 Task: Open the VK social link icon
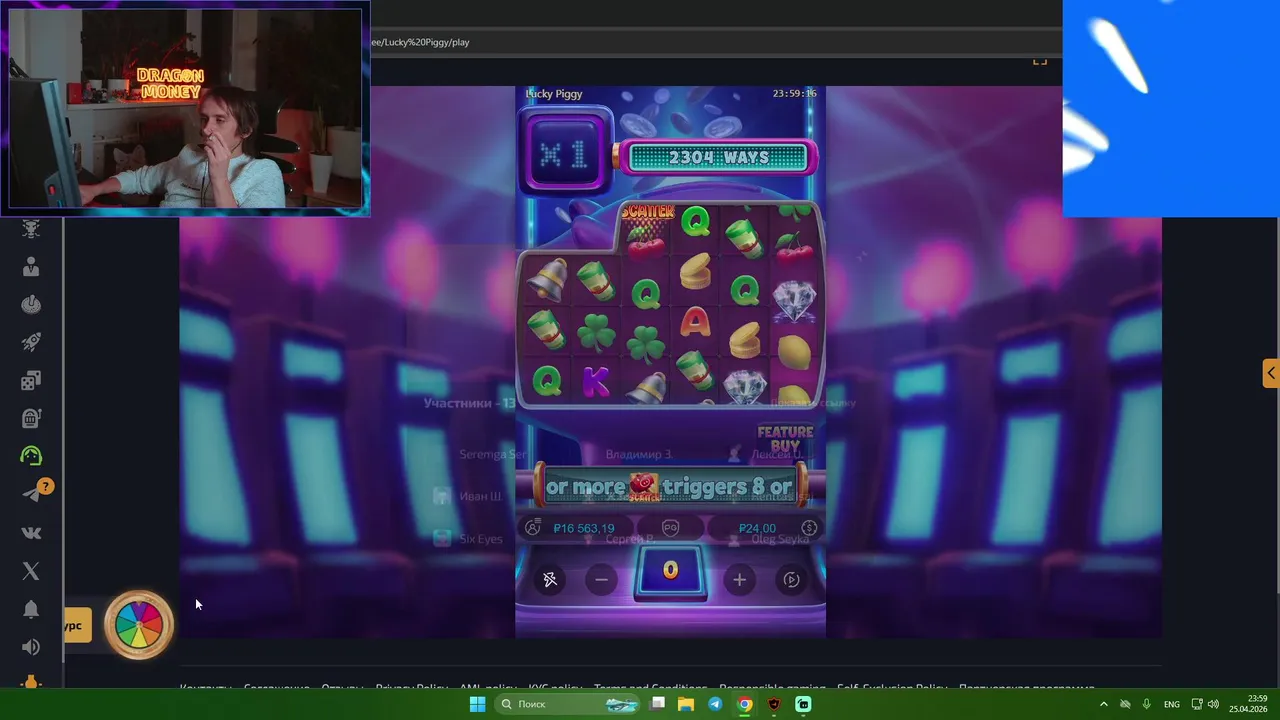[31, 533]
